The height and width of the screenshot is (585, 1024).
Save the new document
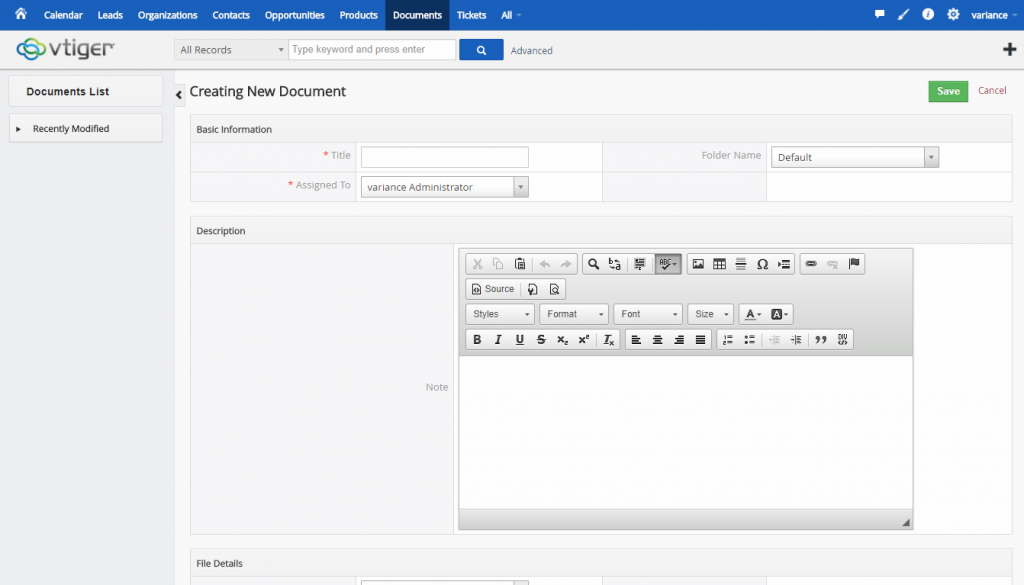947,90
